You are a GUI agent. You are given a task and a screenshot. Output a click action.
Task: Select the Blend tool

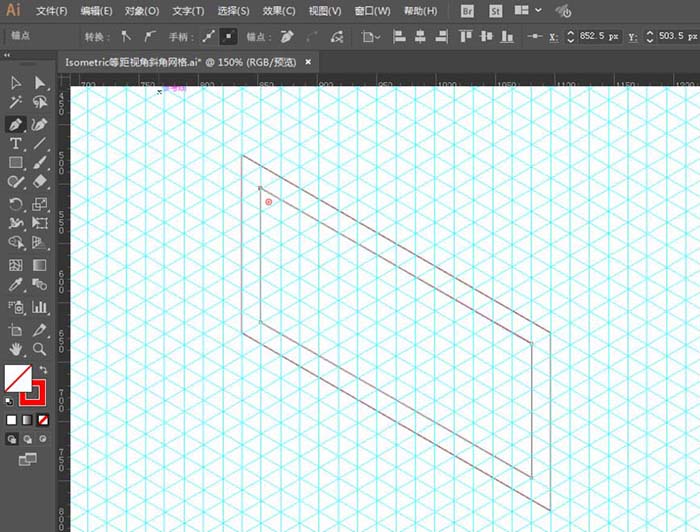(x=39, y=284)
